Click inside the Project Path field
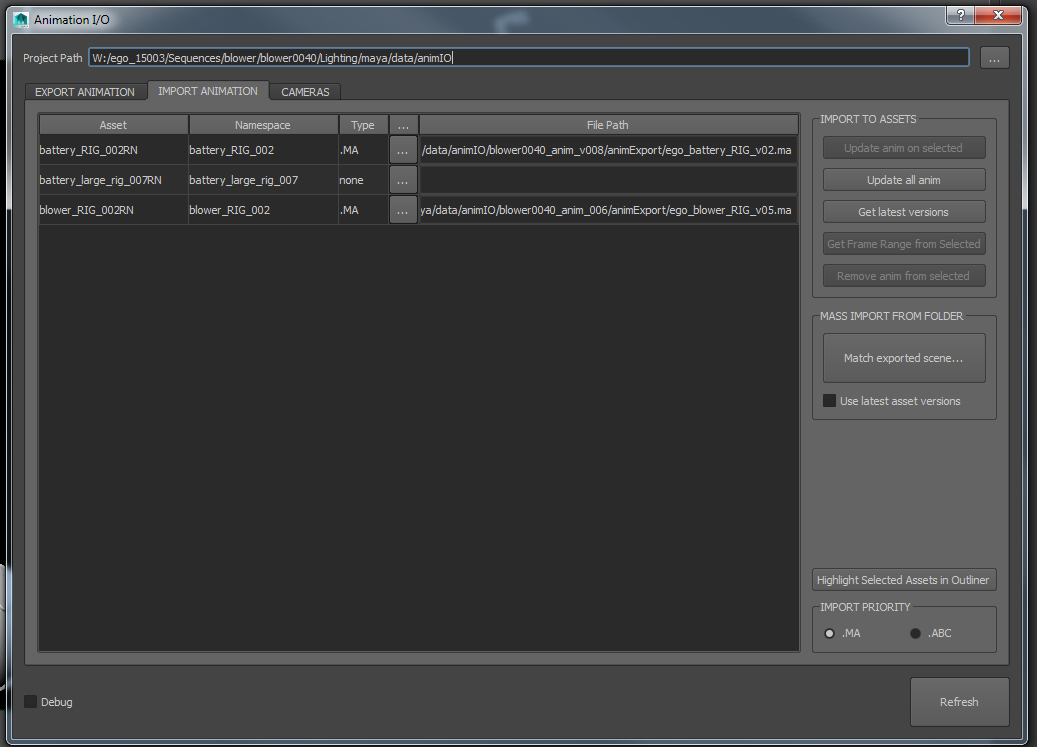This screenshot has height=747, width=1037. [x=528, y=58]
